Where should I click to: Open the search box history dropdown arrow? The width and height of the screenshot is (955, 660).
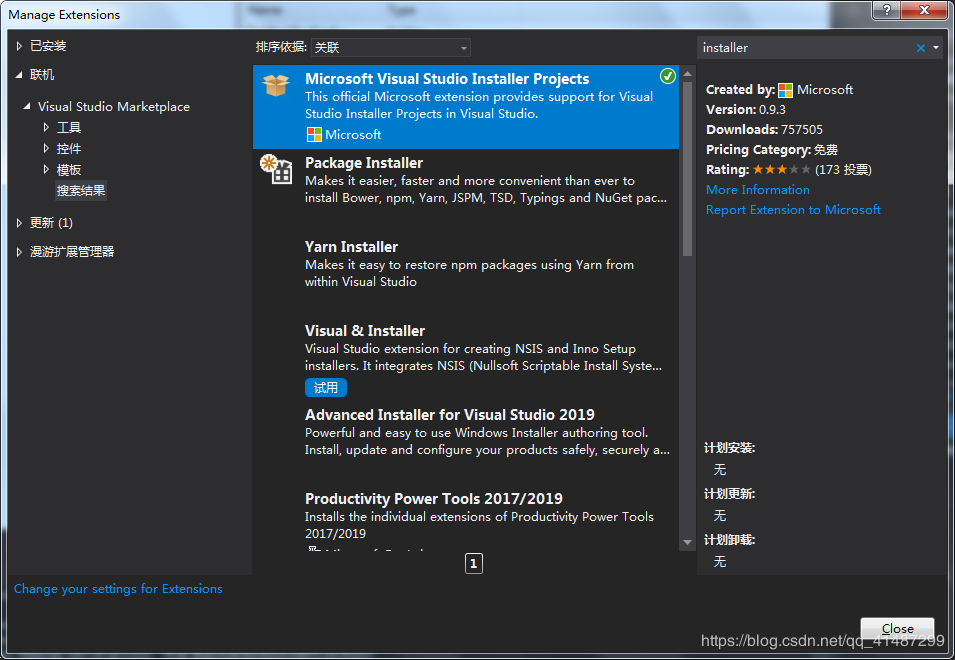click(x=936, y=47)
